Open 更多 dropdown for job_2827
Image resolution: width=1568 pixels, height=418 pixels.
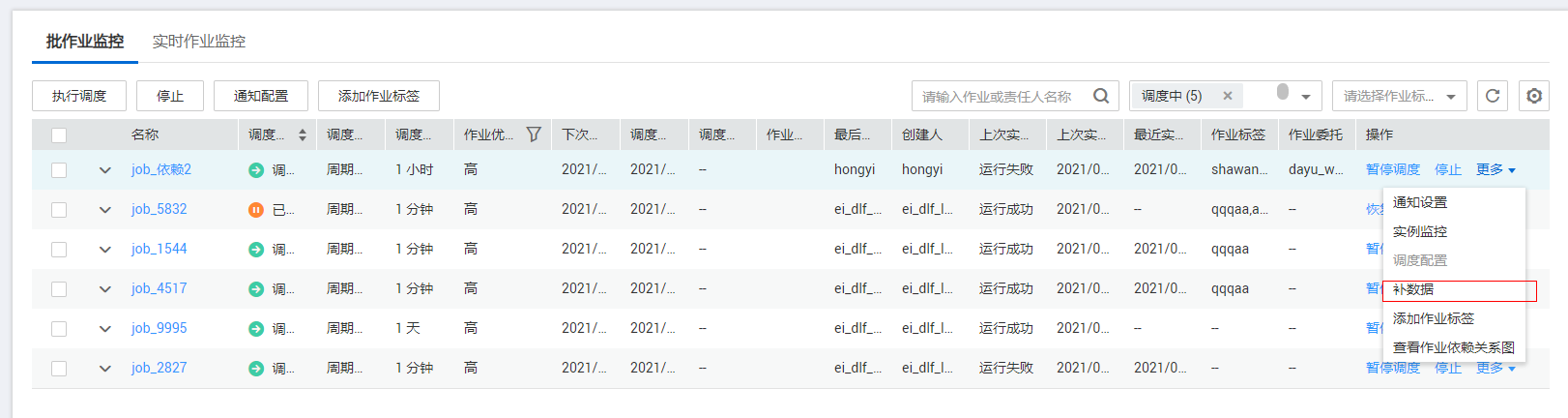[x=1495, y=368]
